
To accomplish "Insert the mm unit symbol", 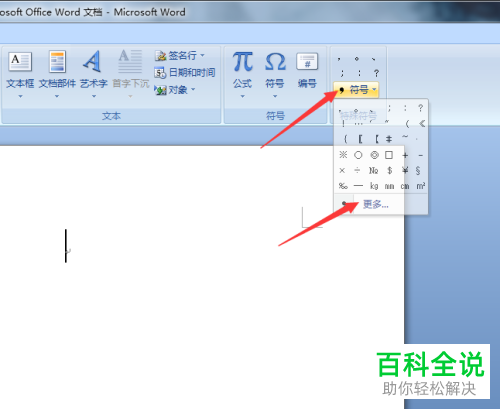I will 389,186.
